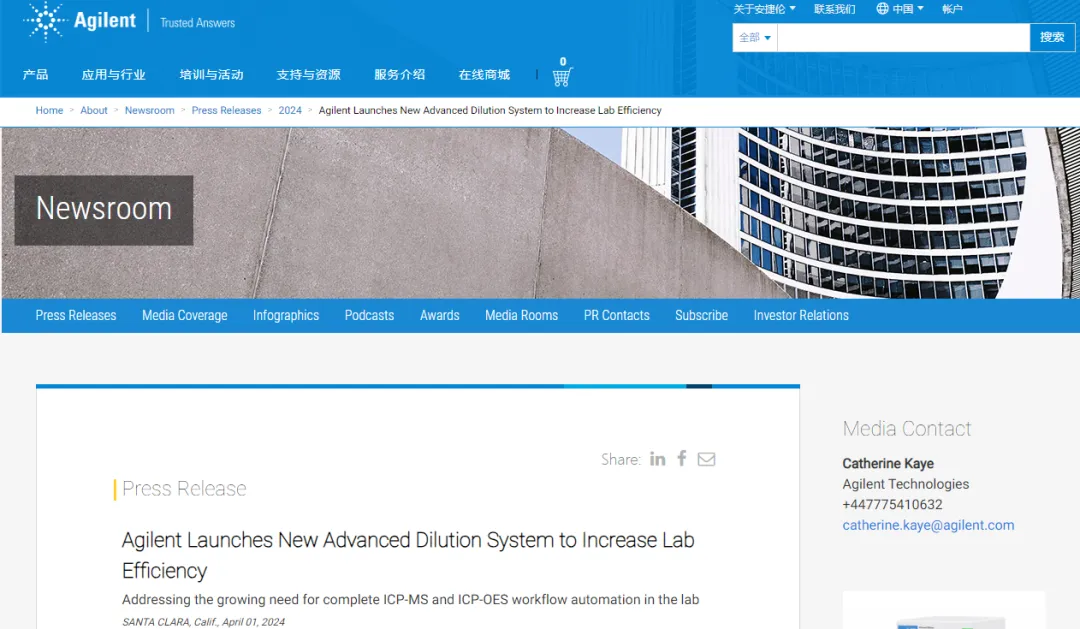The height and width of the screenshot is (629, 1080).
Task: Select the Media Rooms tab
Action: point(521,316)
